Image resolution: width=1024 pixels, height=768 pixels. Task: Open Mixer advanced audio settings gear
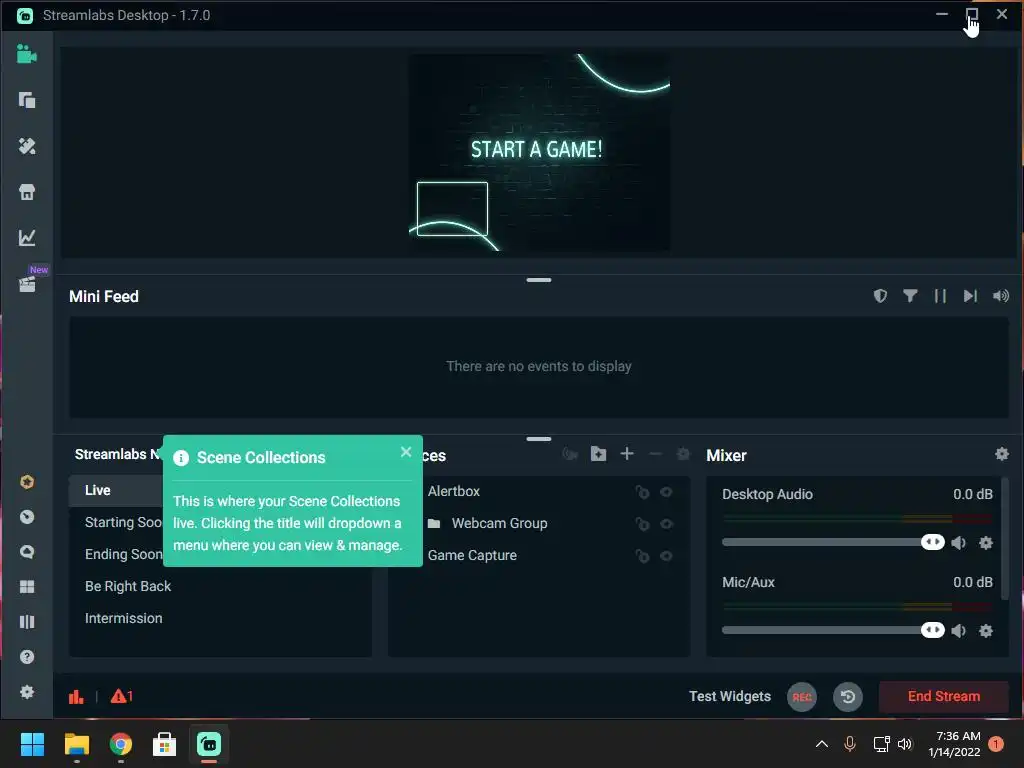pos(1002,454)
